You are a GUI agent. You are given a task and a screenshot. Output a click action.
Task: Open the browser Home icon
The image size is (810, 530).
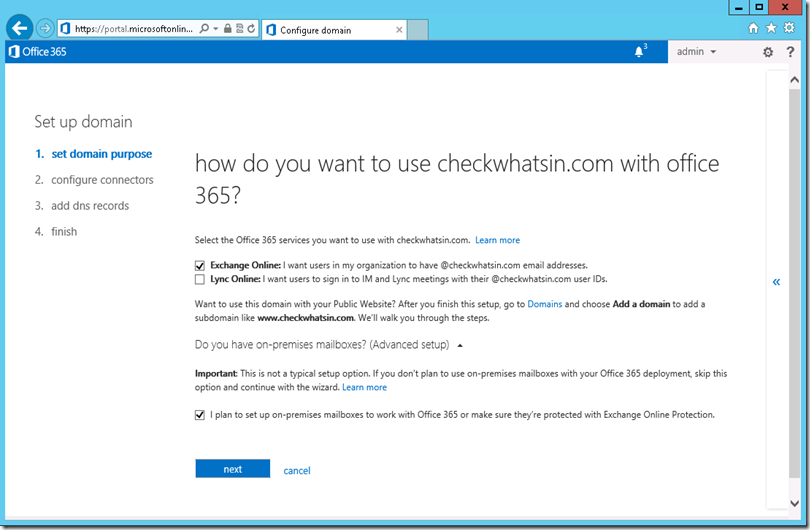pos(753,28)
